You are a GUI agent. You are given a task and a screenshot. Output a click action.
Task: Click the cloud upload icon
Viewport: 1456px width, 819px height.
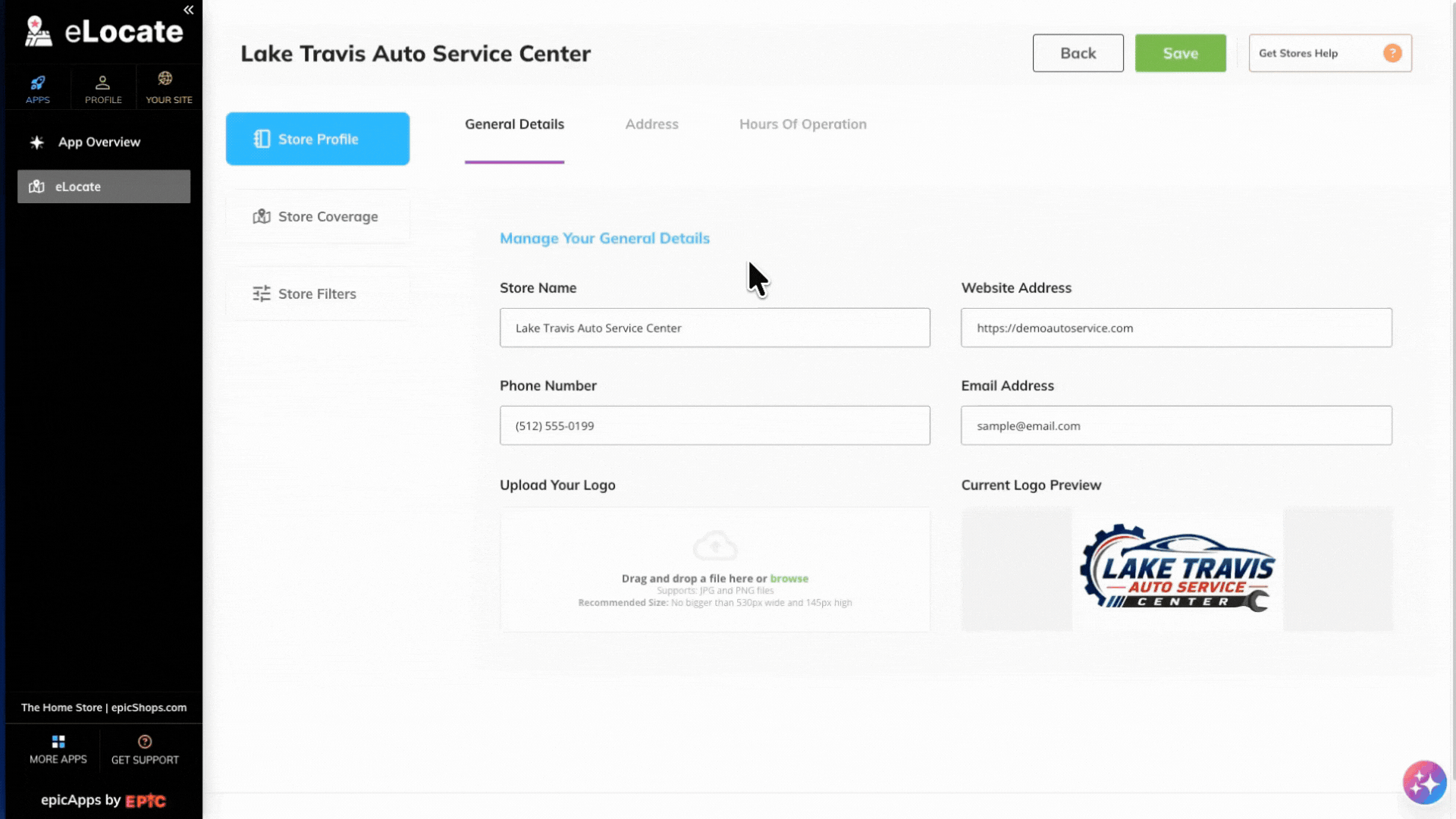(x=715, y=545)
